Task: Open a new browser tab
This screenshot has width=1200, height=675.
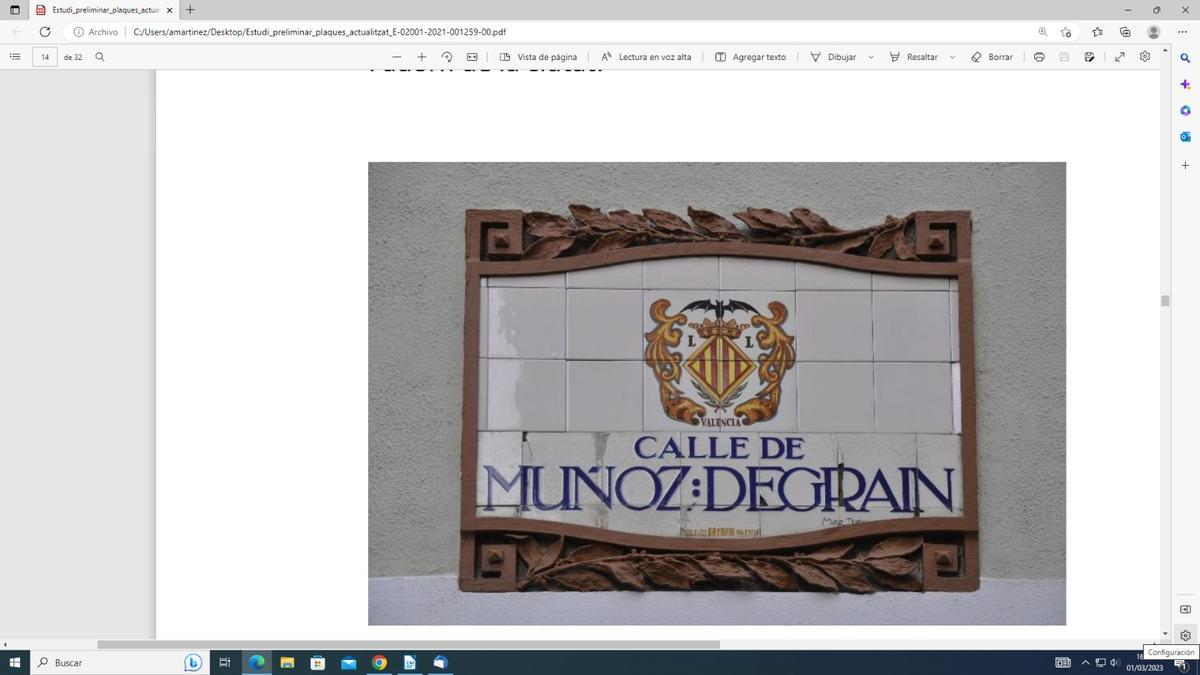Action: (189, 10)
